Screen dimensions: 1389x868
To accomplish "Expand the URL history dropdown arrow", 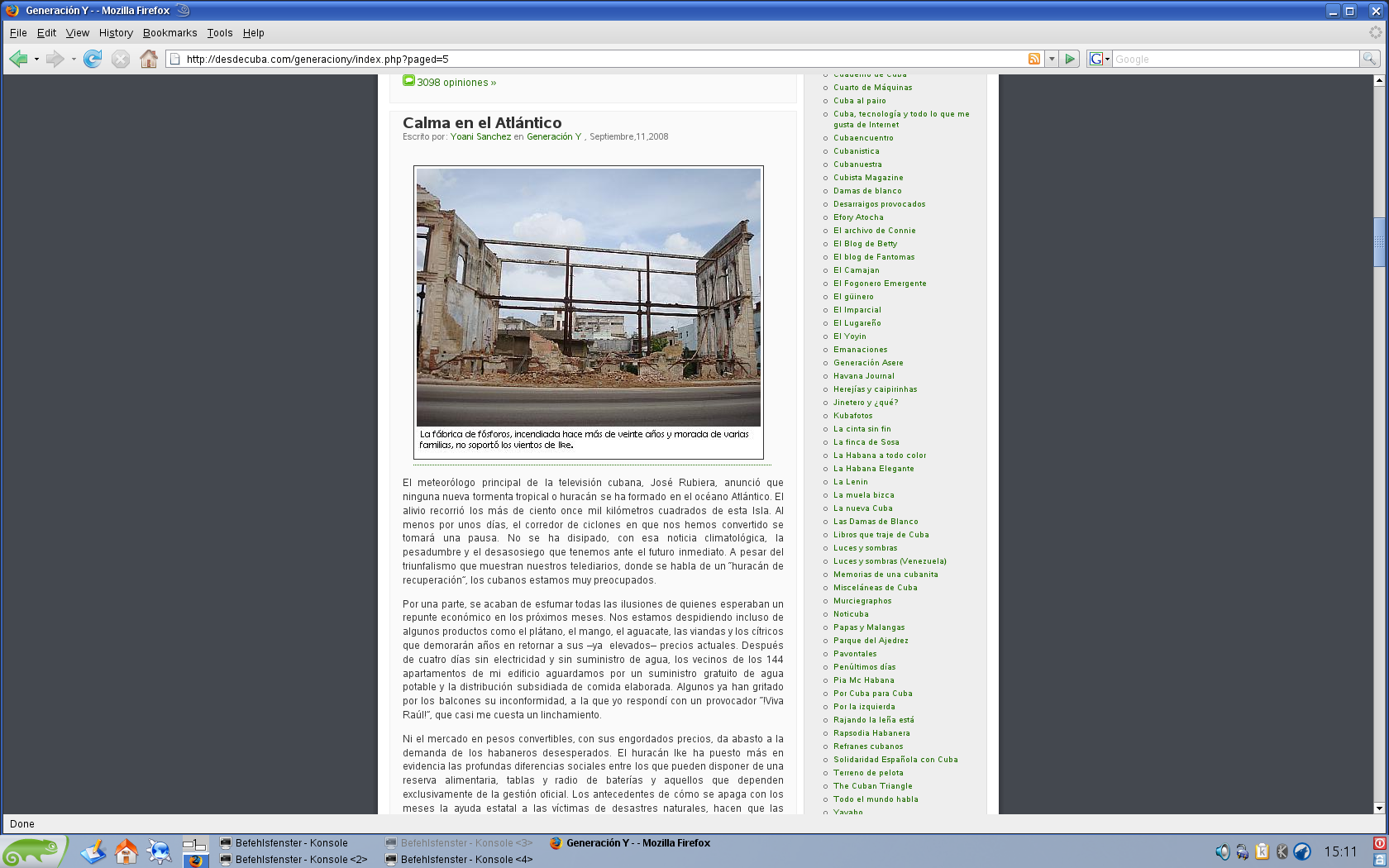I will [x=1052, y=59].
